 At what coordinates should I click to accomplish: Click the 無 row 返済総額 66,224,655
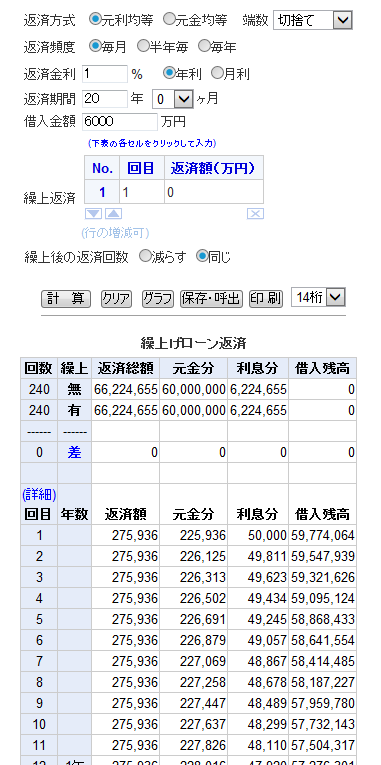[x=125, y=389]
